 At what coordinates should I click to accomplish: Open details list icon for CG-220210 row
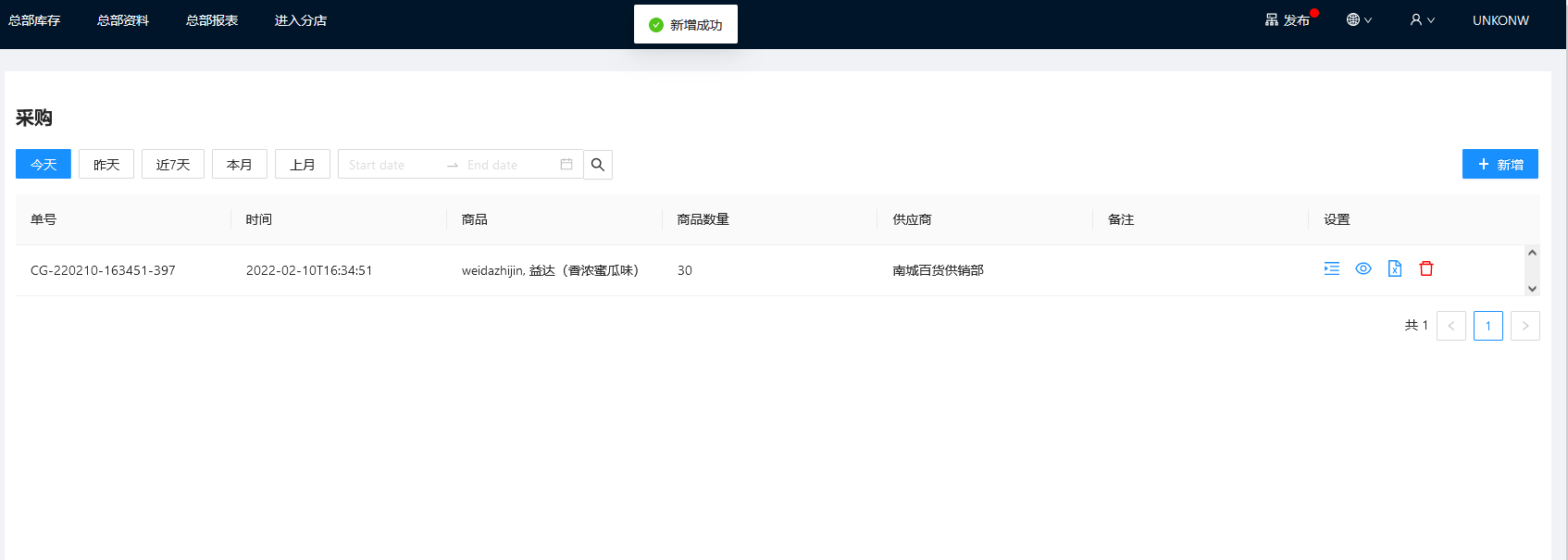pos(1332,268)
